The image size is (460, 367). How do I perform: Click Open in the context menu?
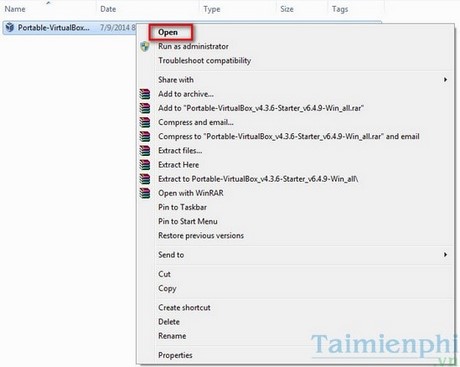click(x=168, y=32)
